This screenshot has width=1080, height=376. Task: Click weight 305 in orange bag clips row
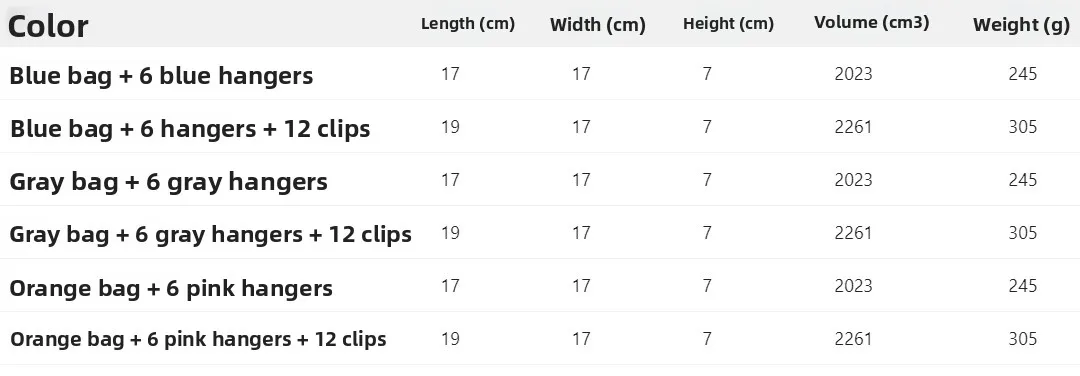coord(1022,339)
